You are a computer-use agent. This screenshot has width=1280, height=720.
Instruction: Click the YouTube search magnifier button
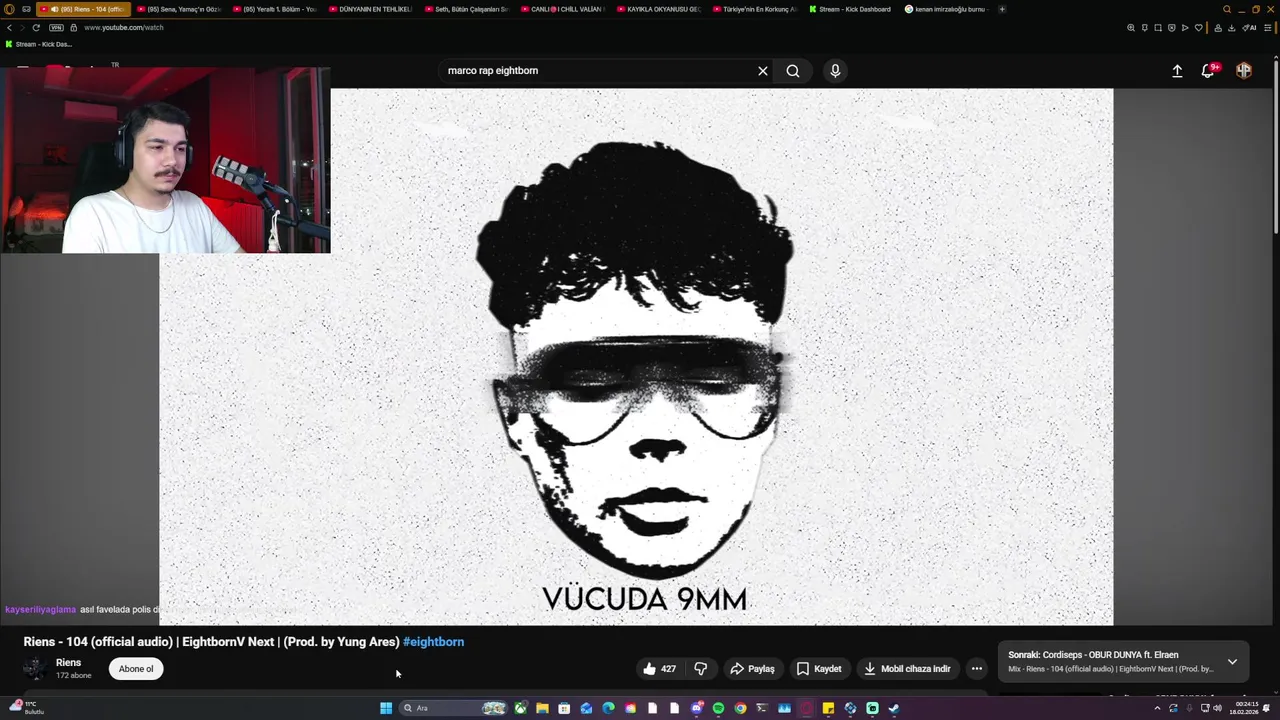793,71
